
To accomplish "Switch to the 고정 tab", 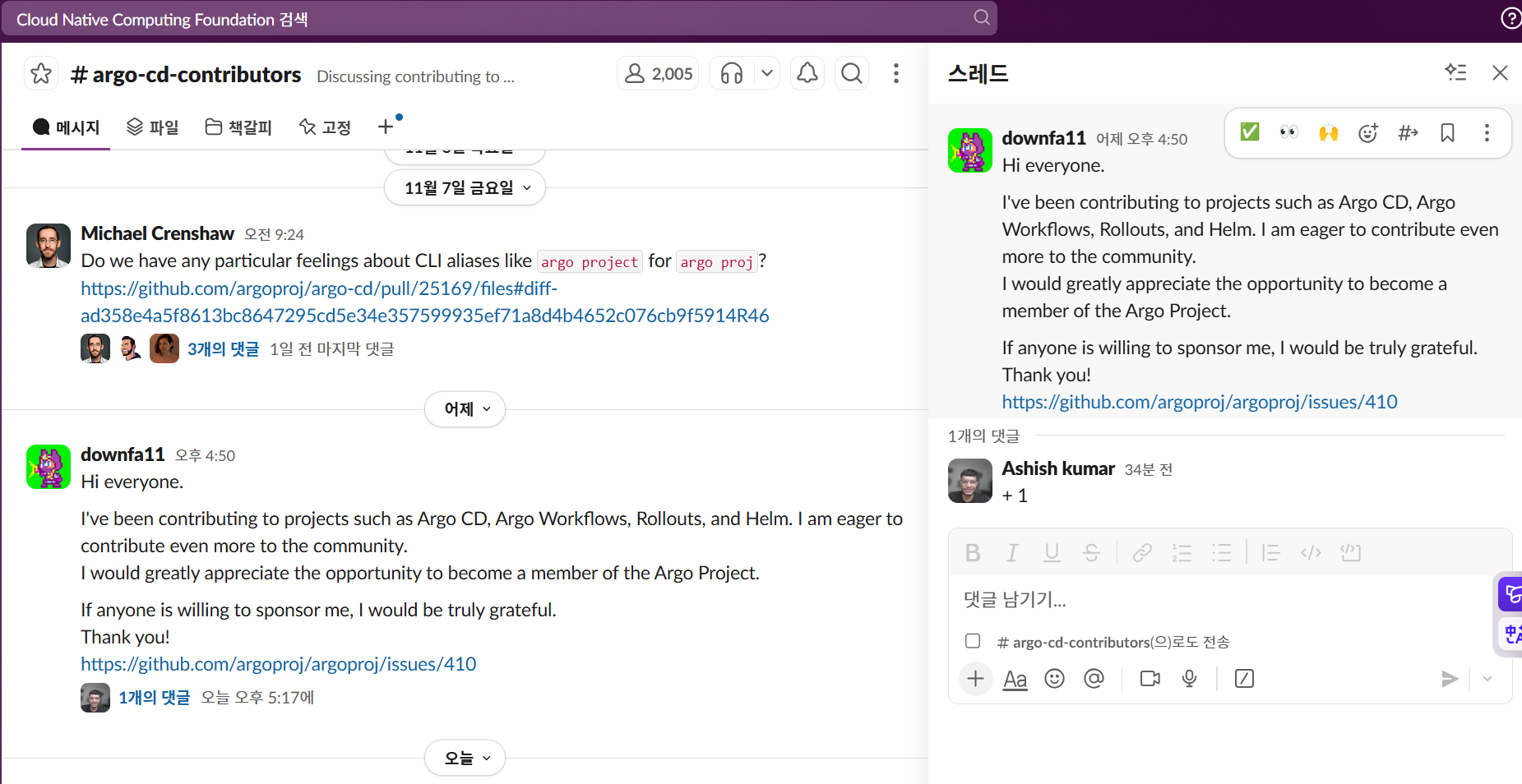I will coord(326,127).
